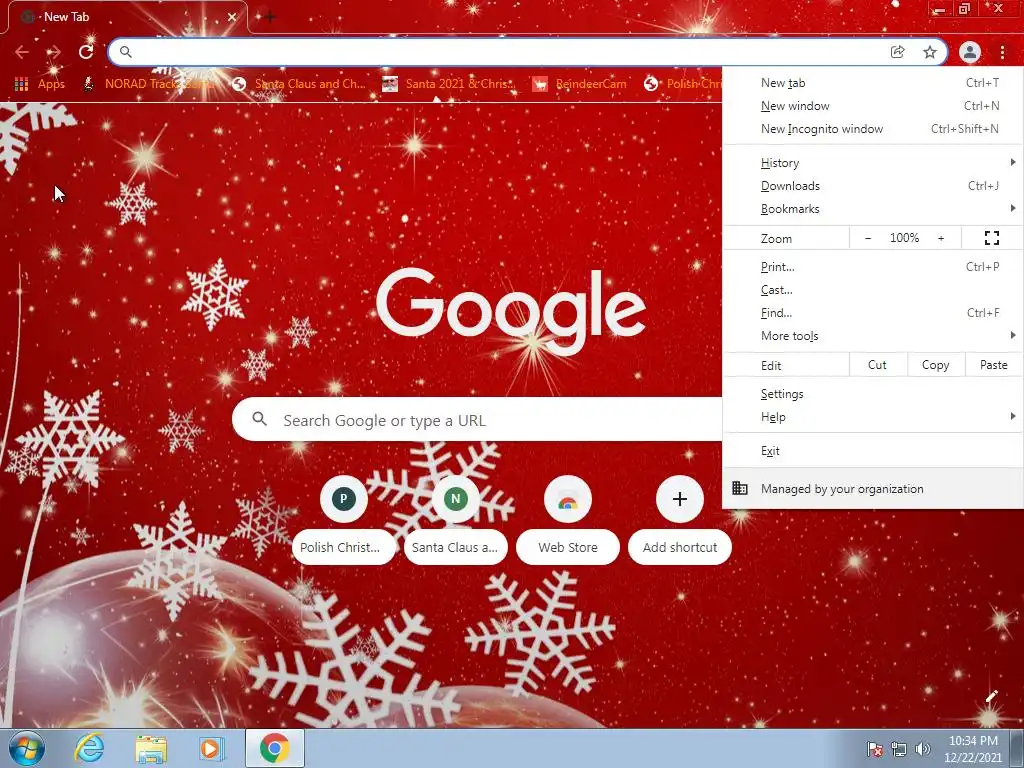Image resolution: width=1024 pixels, height=768 pixels.
Task: Click the Add shortcut plus tile
Action: point(680,520)
